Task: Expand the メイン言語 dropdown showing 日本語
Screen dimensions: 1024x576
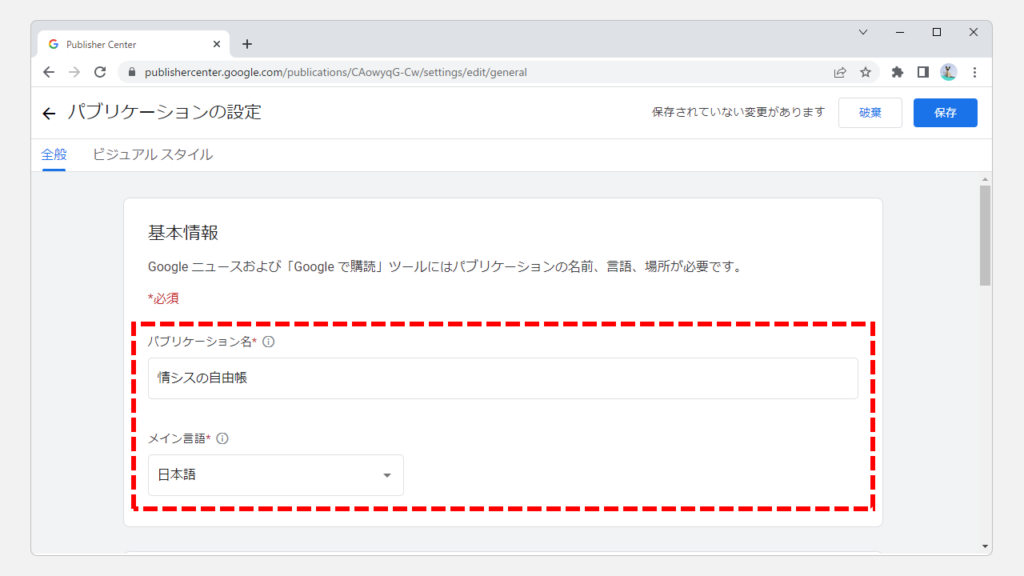Action: [x=275, y=475]
